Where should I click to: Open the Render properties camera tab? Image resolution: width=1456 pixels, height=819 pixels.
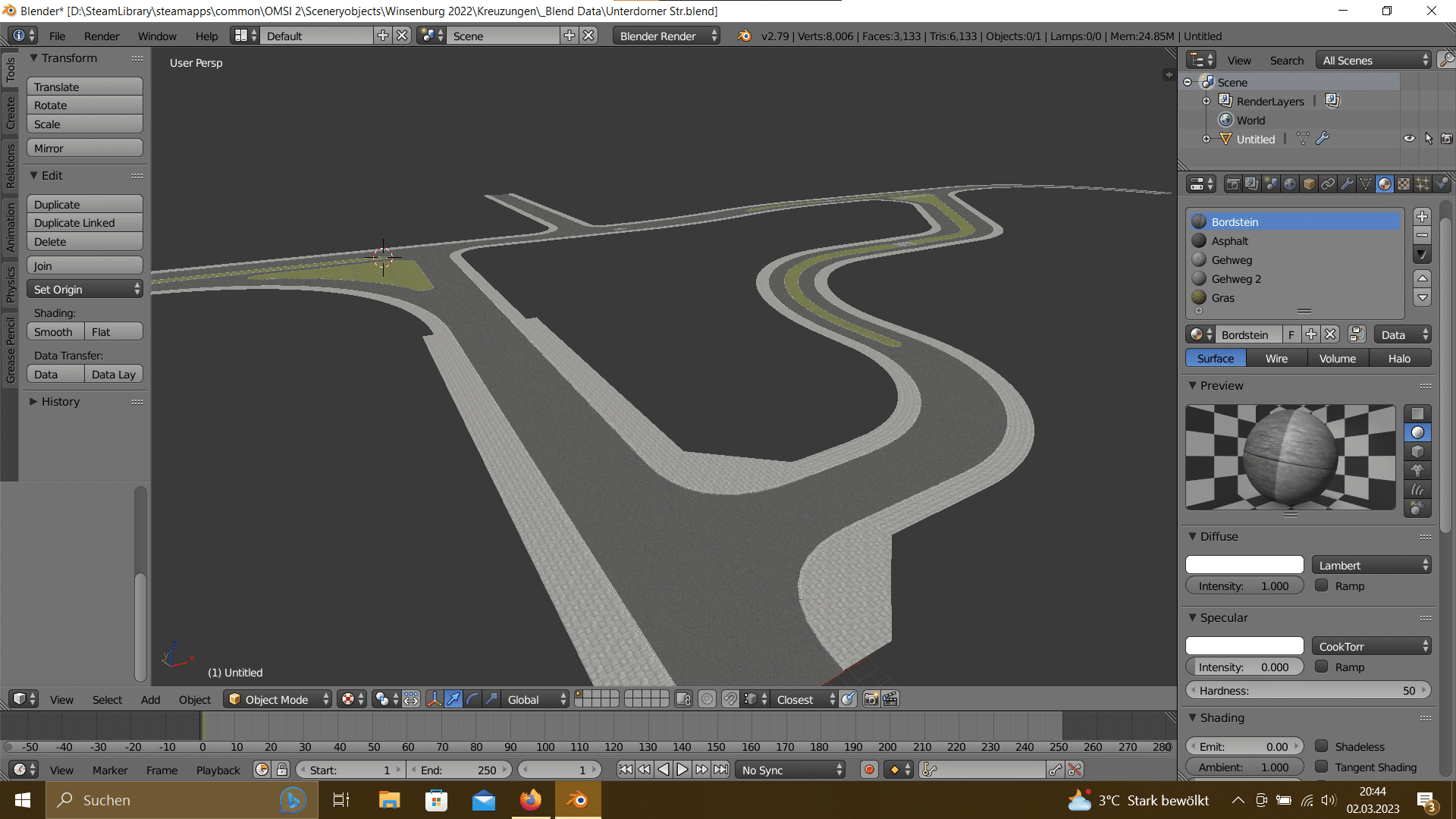[x=1233, y=184]
